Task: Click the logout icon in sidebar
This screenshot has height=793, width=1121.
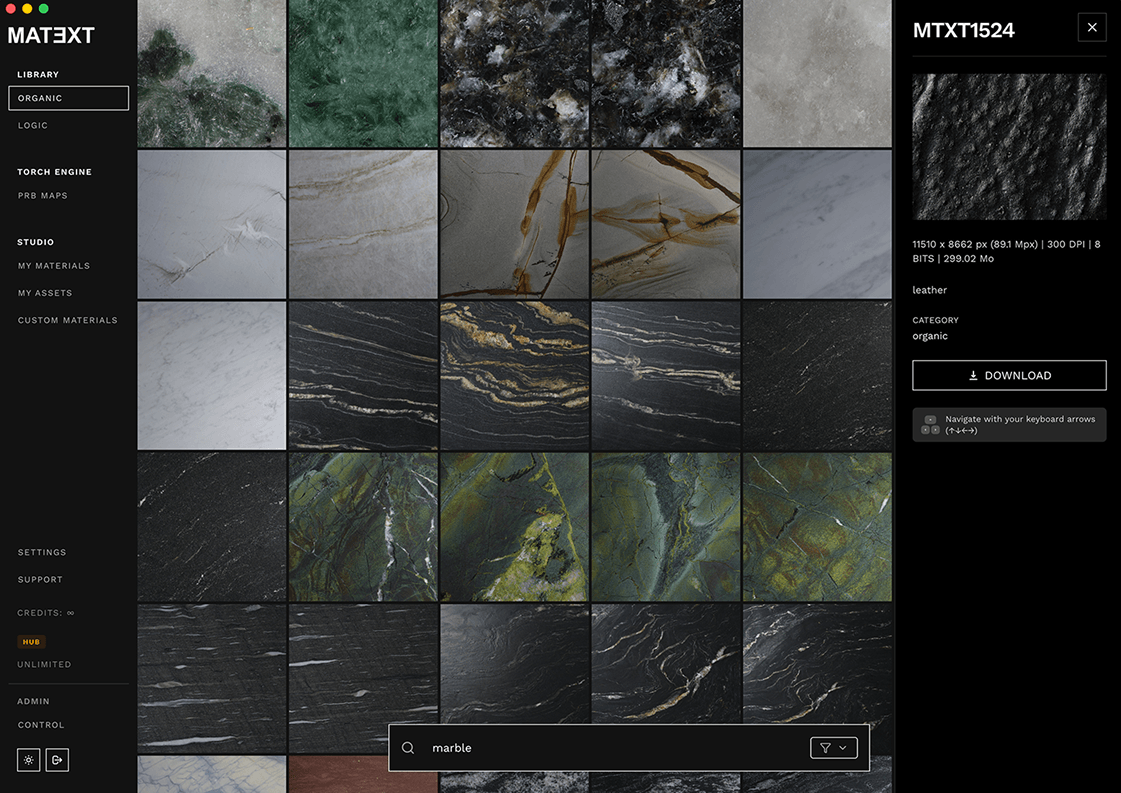Action: click(57, 759)
